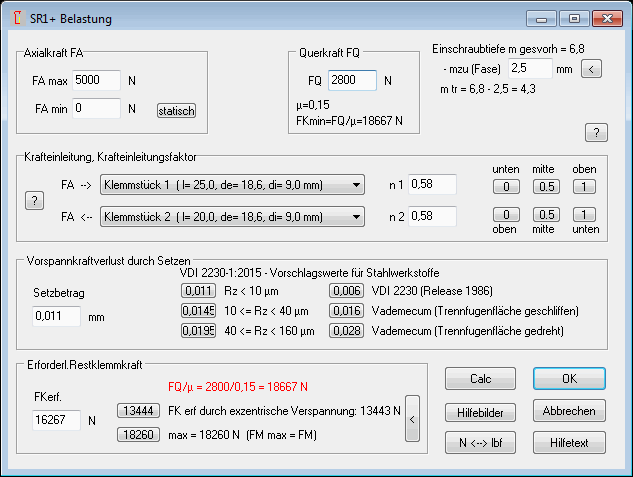Choose the 0,028 Vademecum gedreht value

pyautogui.click(x=346, y=330)
